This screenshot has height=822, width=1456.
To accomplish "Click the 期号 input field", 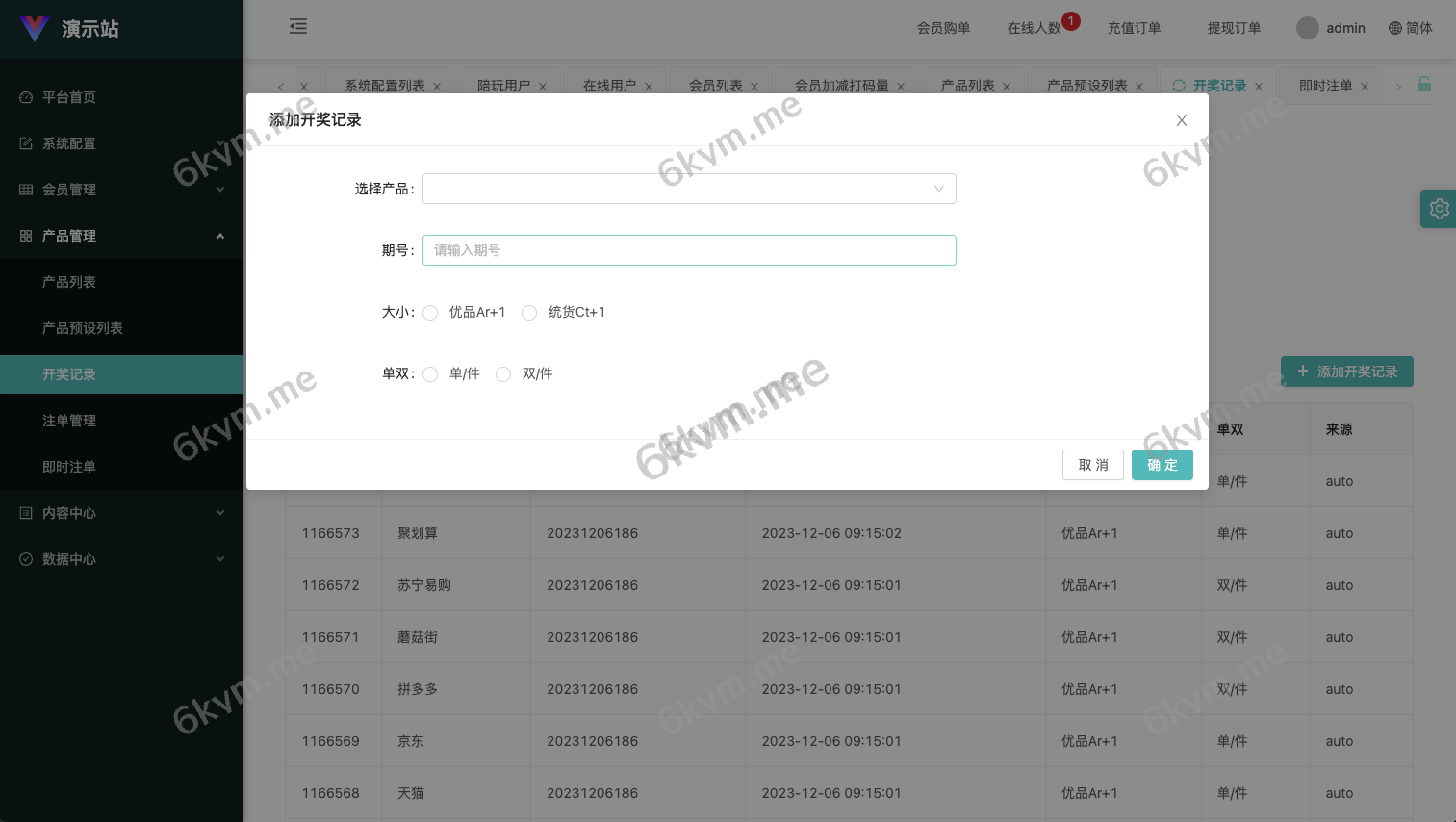I will coord(689,250).
